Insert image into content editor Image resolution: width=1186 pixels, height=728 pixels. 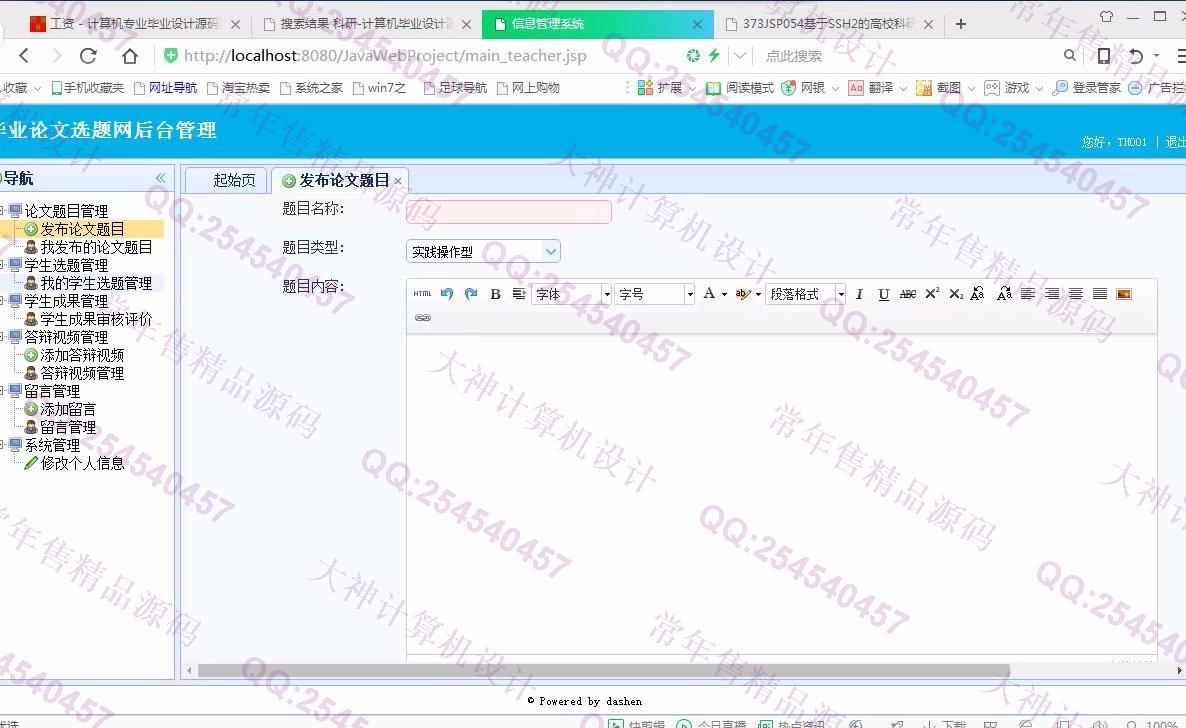[1124, 294]
